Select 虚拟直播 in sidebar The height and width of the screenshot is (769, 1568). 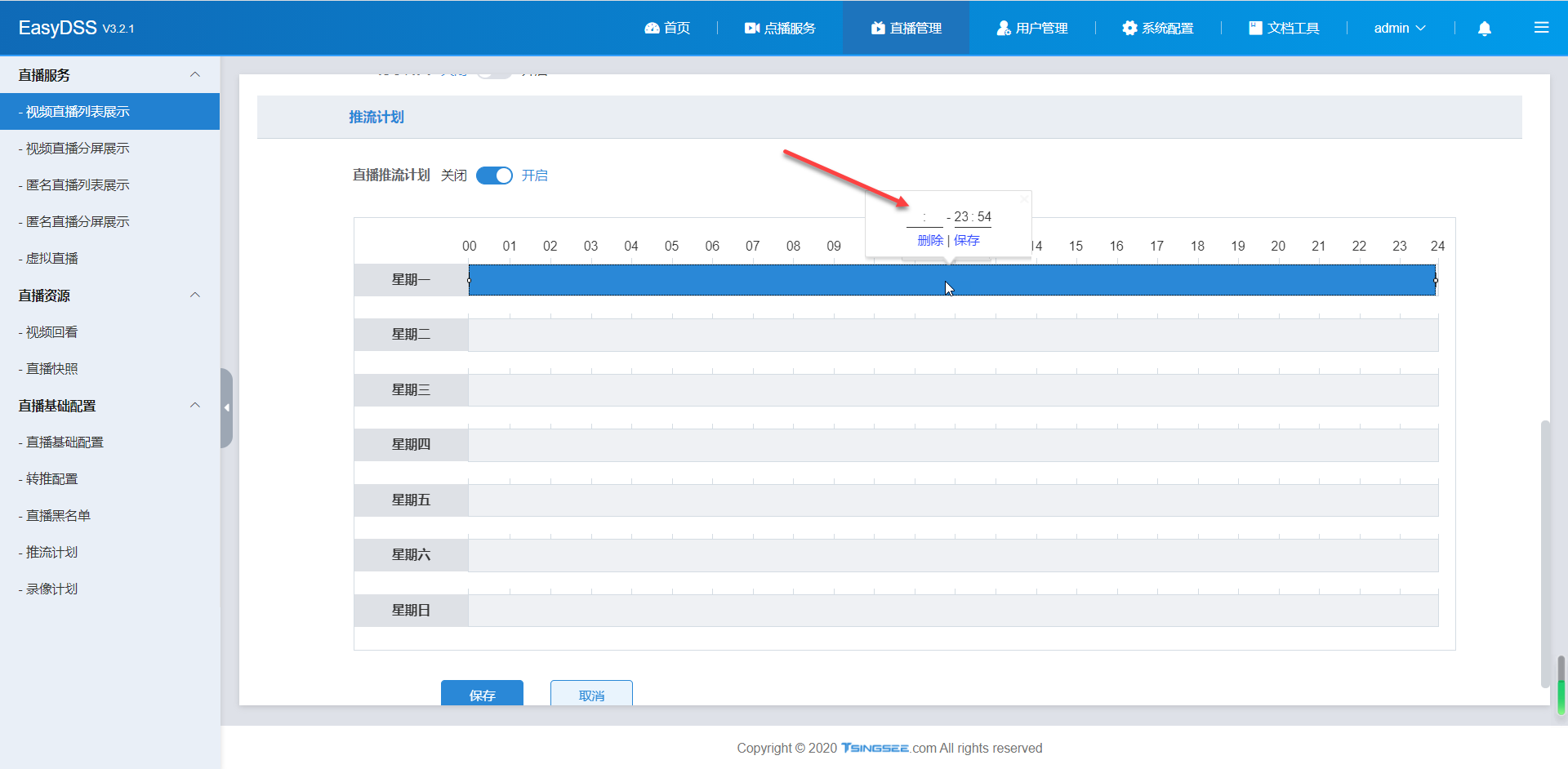click(109, 258)
